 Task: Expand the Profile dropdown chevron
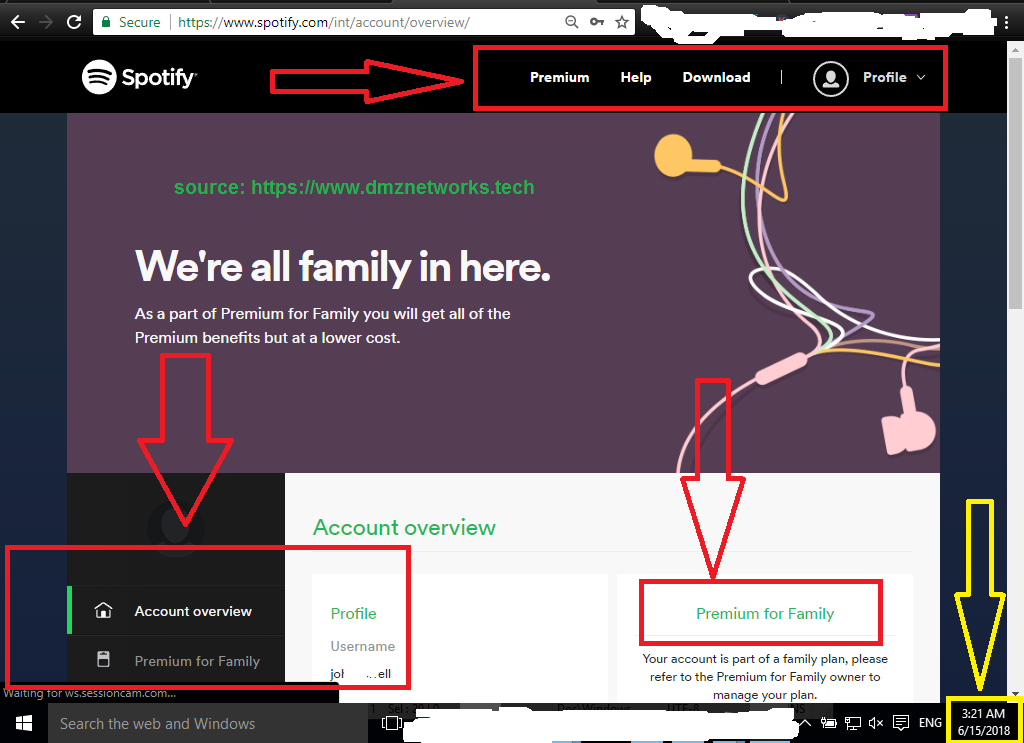point(921,77)
